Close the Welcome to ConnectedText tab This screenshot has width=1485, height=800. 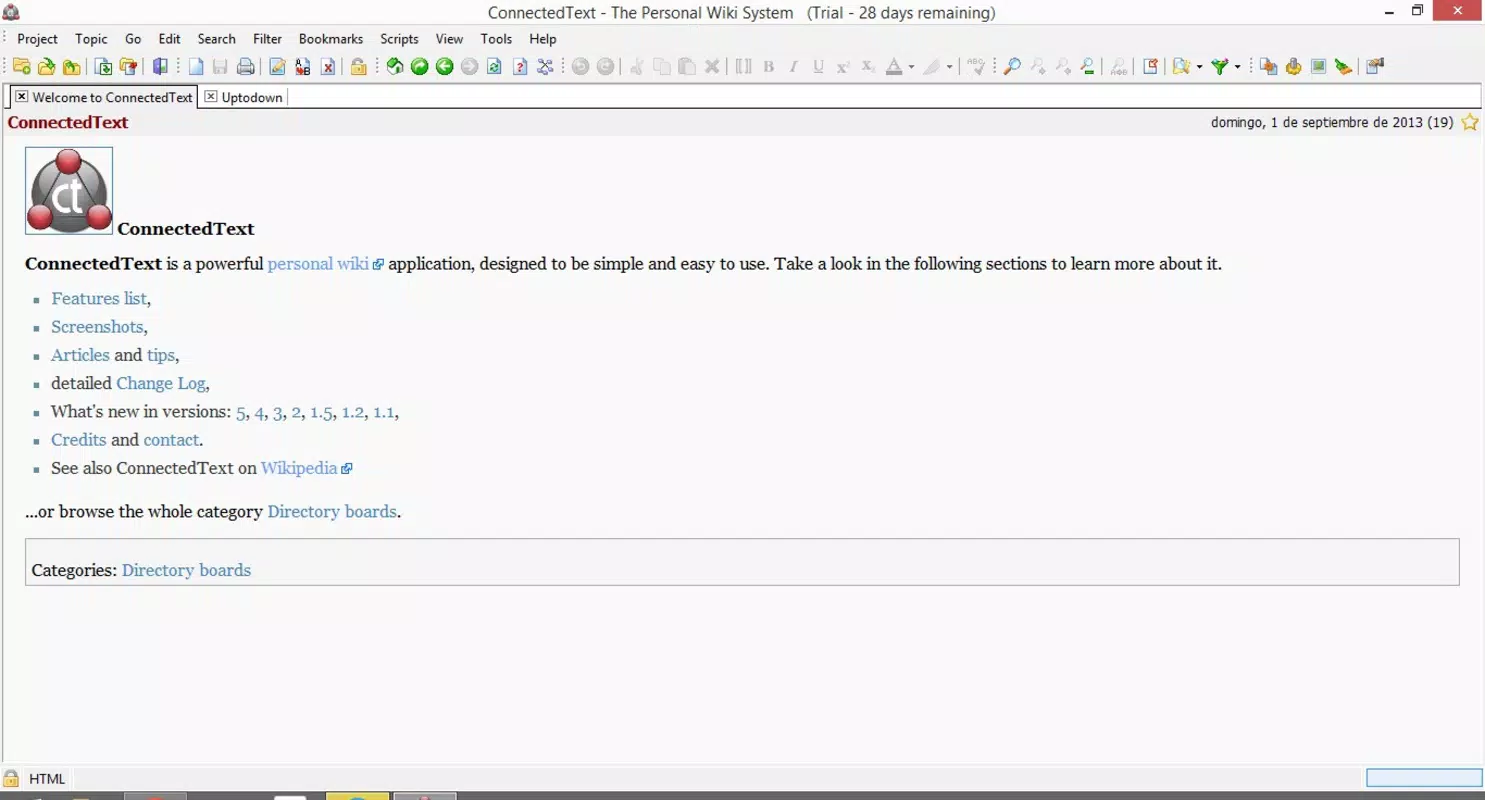pyautogui.click(x=21, y=97)
